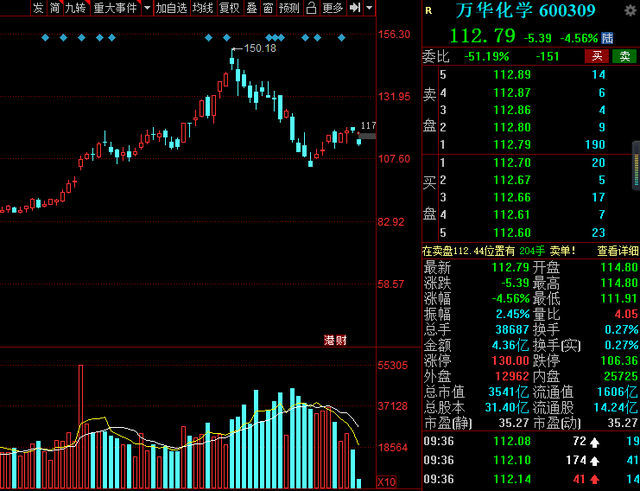The width and height of the screenshot is (640, 491).
Task: Toggle the 简 simplified view button
Action: [54, 8]
